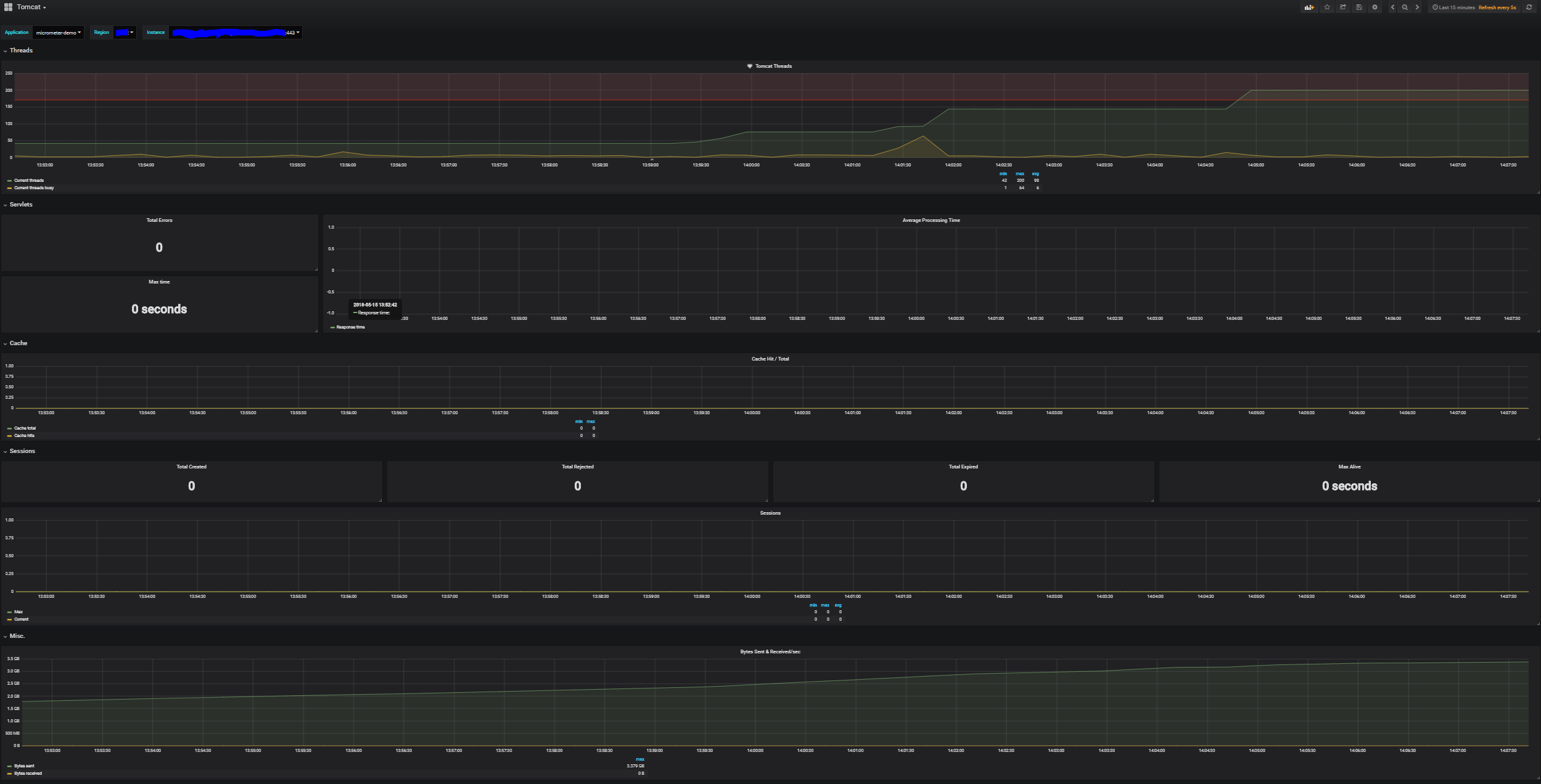Save the dashboard with the disk icon
Screen dimensions: 1541x784
pos(1358,7)
